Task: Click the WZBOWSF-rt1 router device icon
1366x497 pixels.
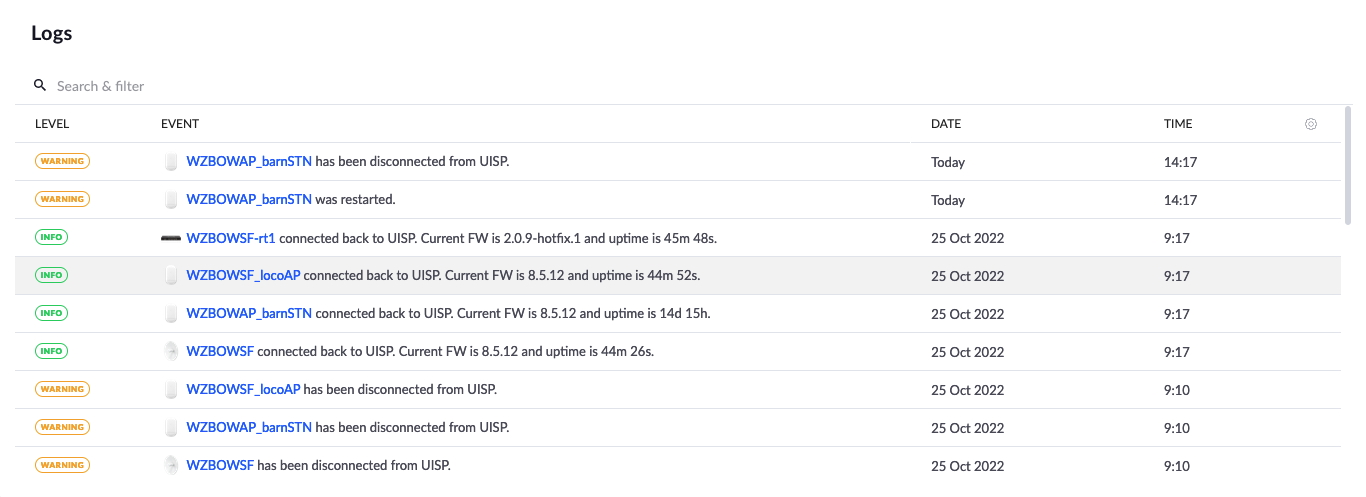Action: point(171,238)
